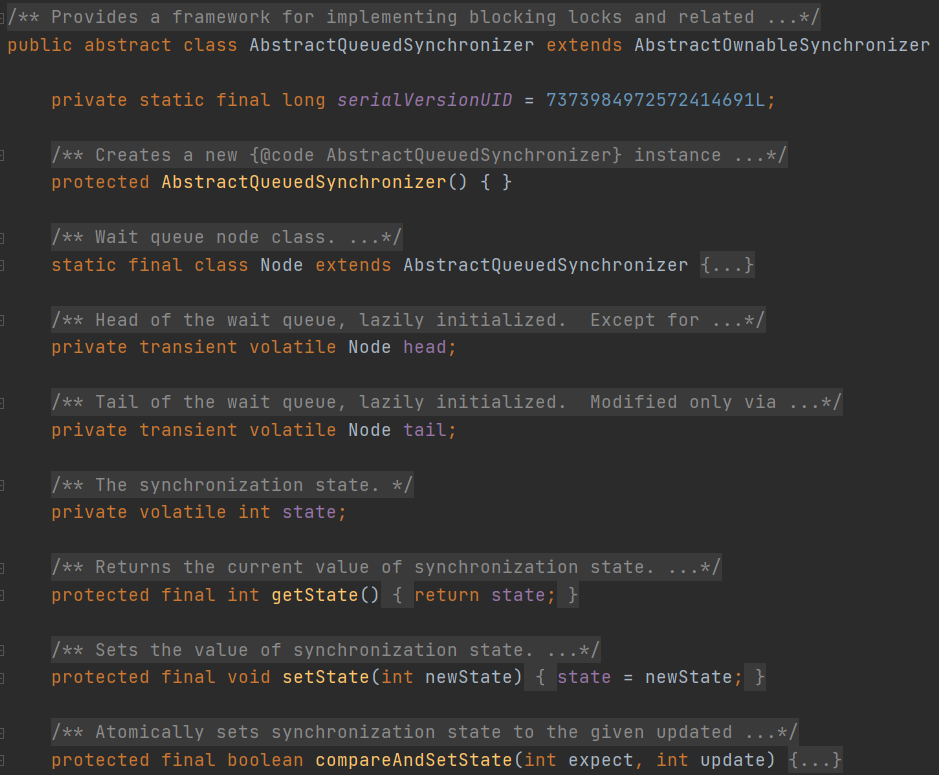Expand the folded {...} body of class Node
Image resolution: width=939 pixels, height=775 pixels.
[x=727, y=265]
